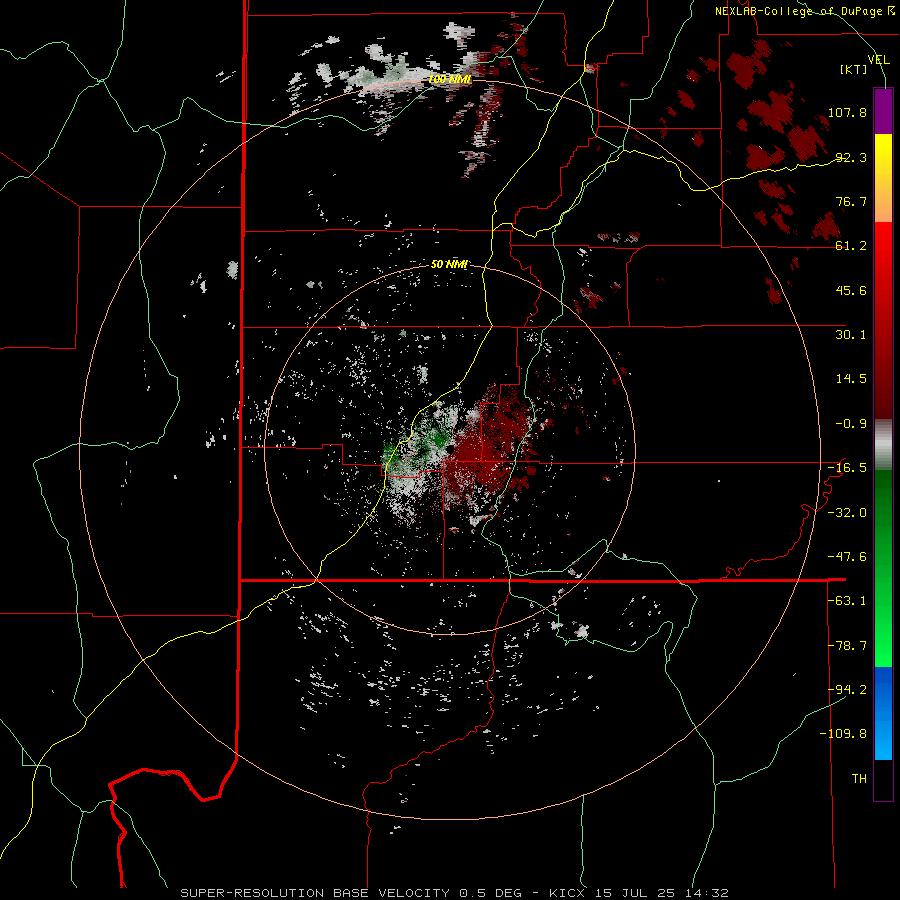The width and height of the screenshot is (900, 900).
Task: Select the -94.2 legend value
Action: point(847,690)
